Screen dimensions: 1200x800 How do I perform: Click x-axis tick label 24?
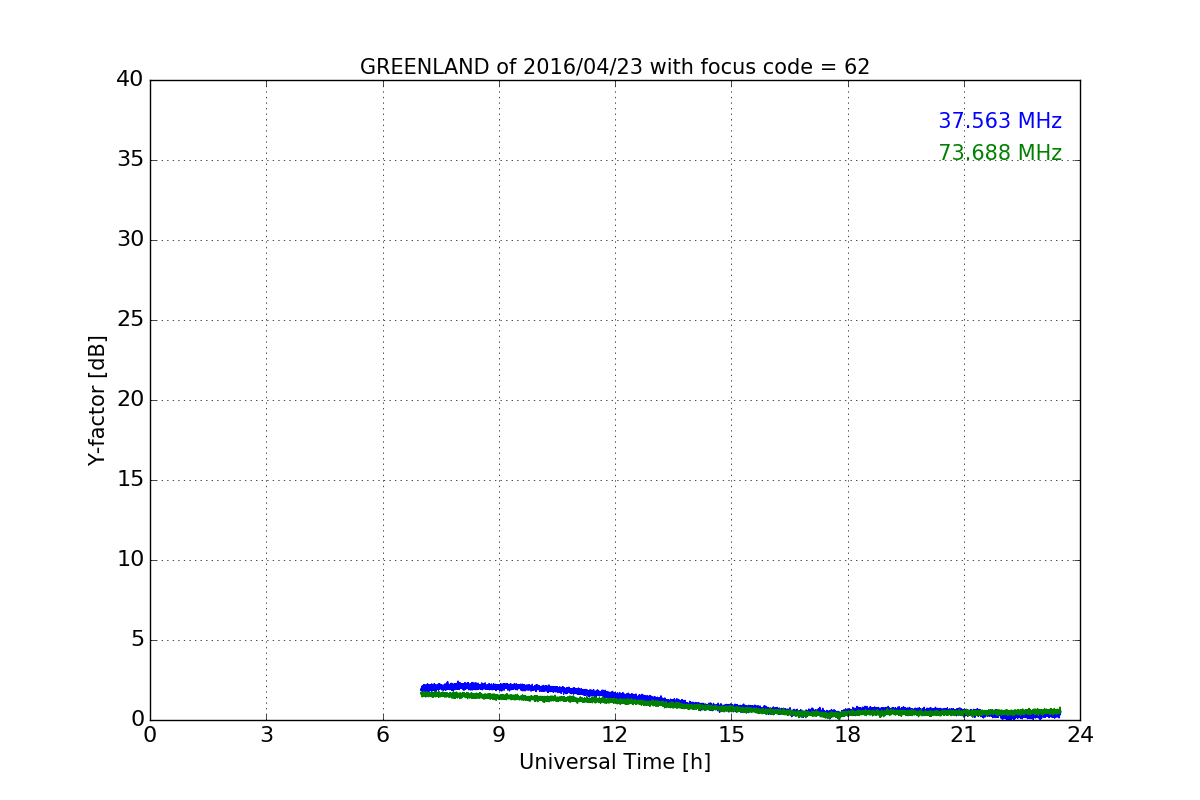pyautogui.click(x=1080, y=735)
